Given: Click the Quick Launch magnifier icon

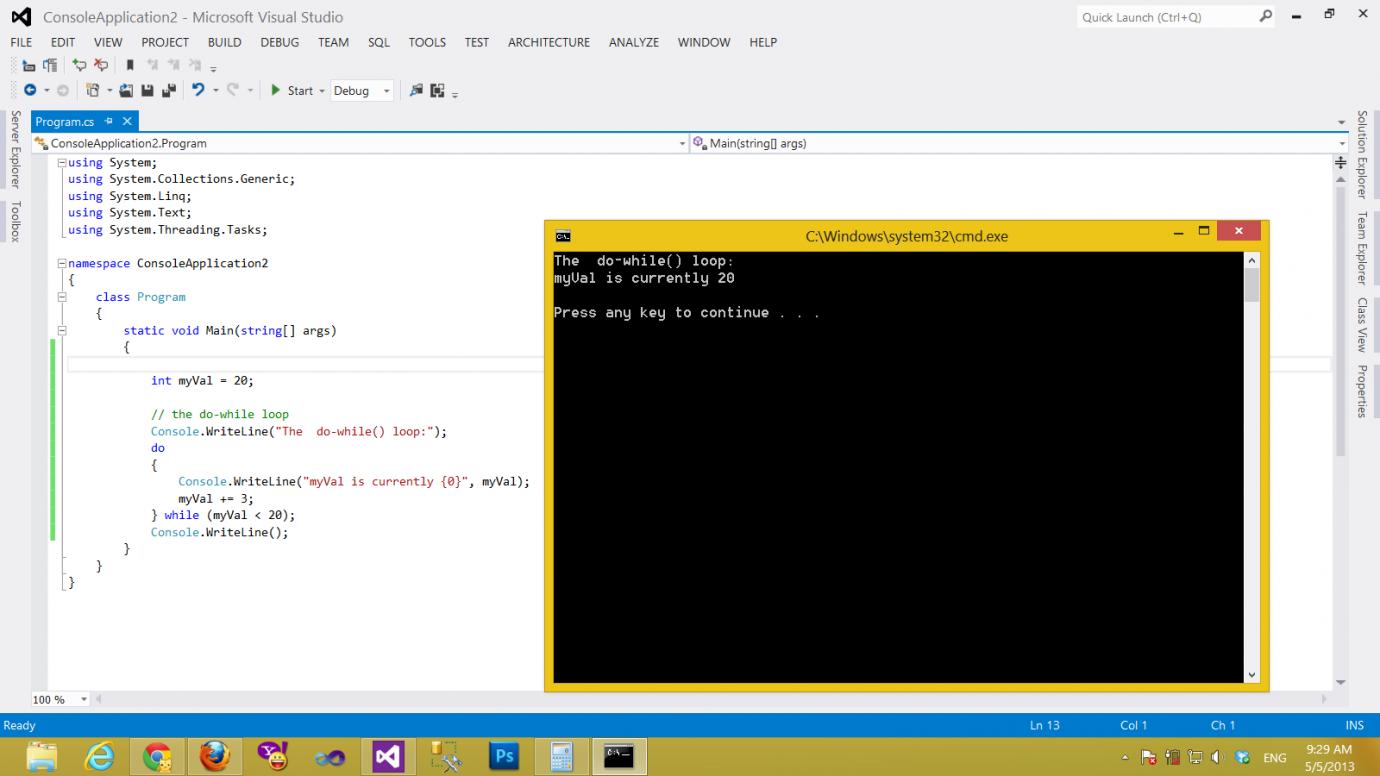Looking at the screenshot, I should (x=1266, y=17).
